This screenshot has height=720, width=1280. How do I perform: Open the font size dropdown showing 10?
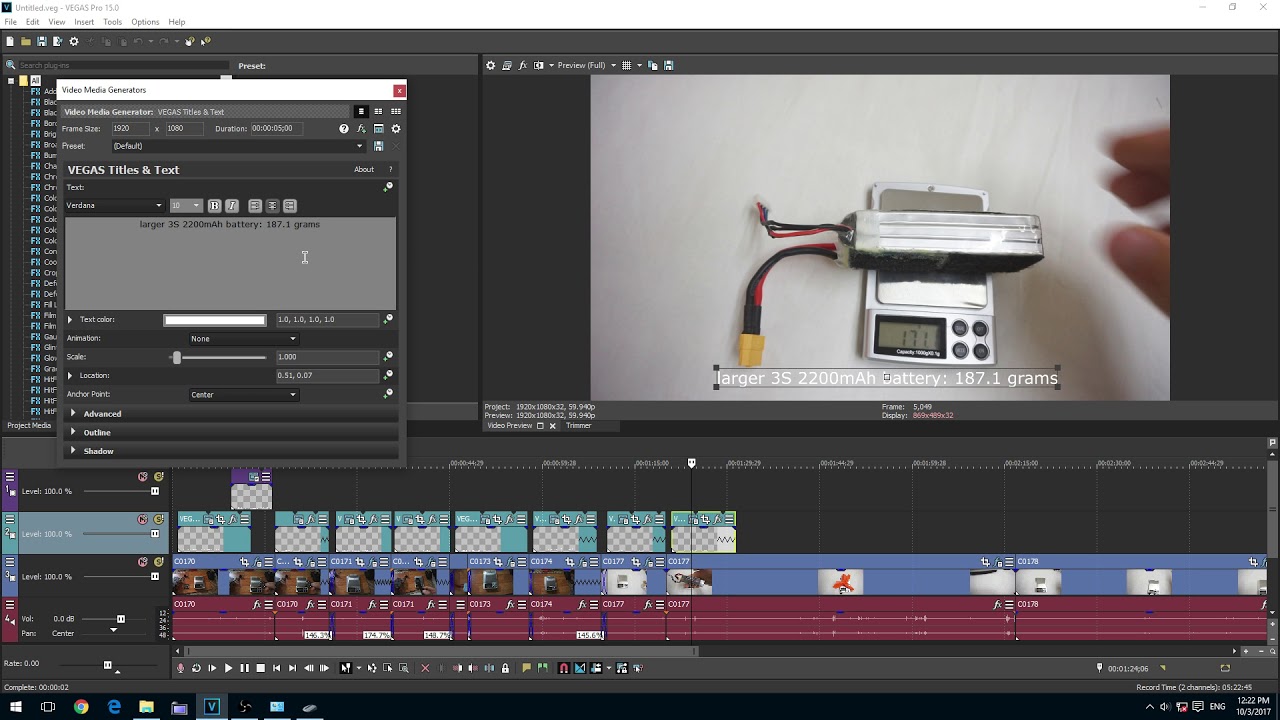[186, 205]
